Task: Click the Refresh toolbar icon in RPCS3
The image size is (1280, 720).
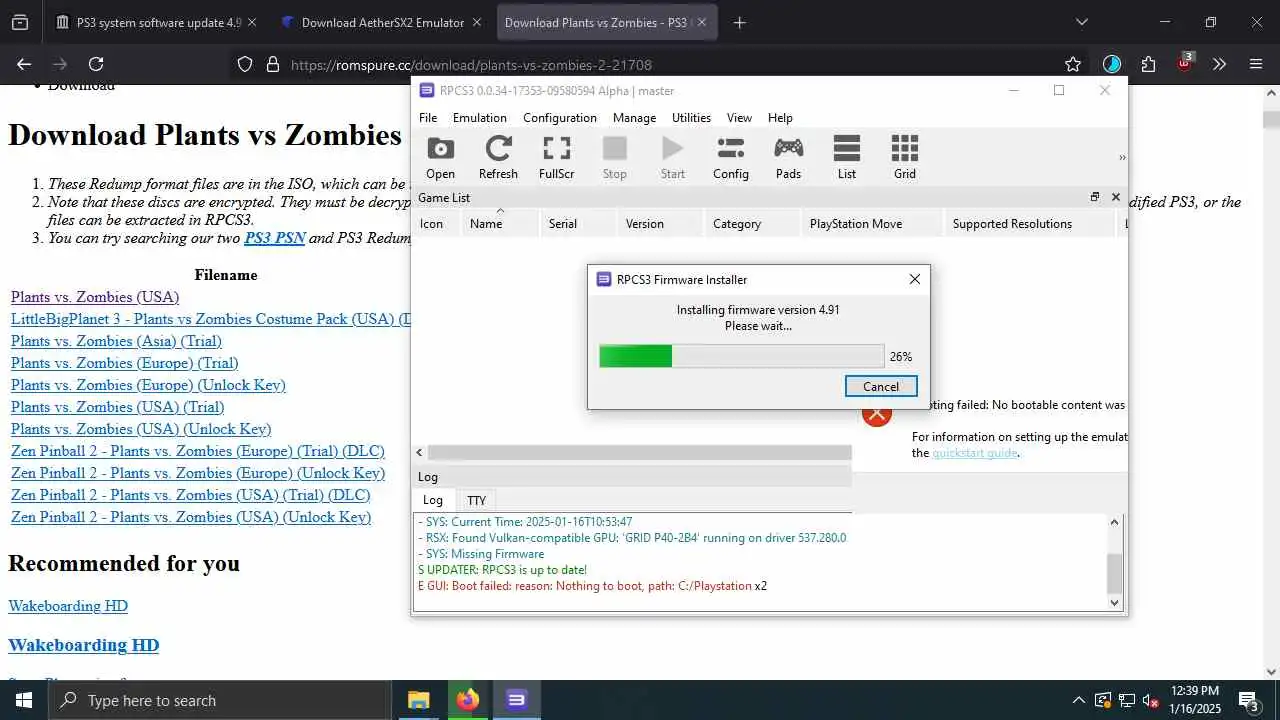Action: point(498,158)
